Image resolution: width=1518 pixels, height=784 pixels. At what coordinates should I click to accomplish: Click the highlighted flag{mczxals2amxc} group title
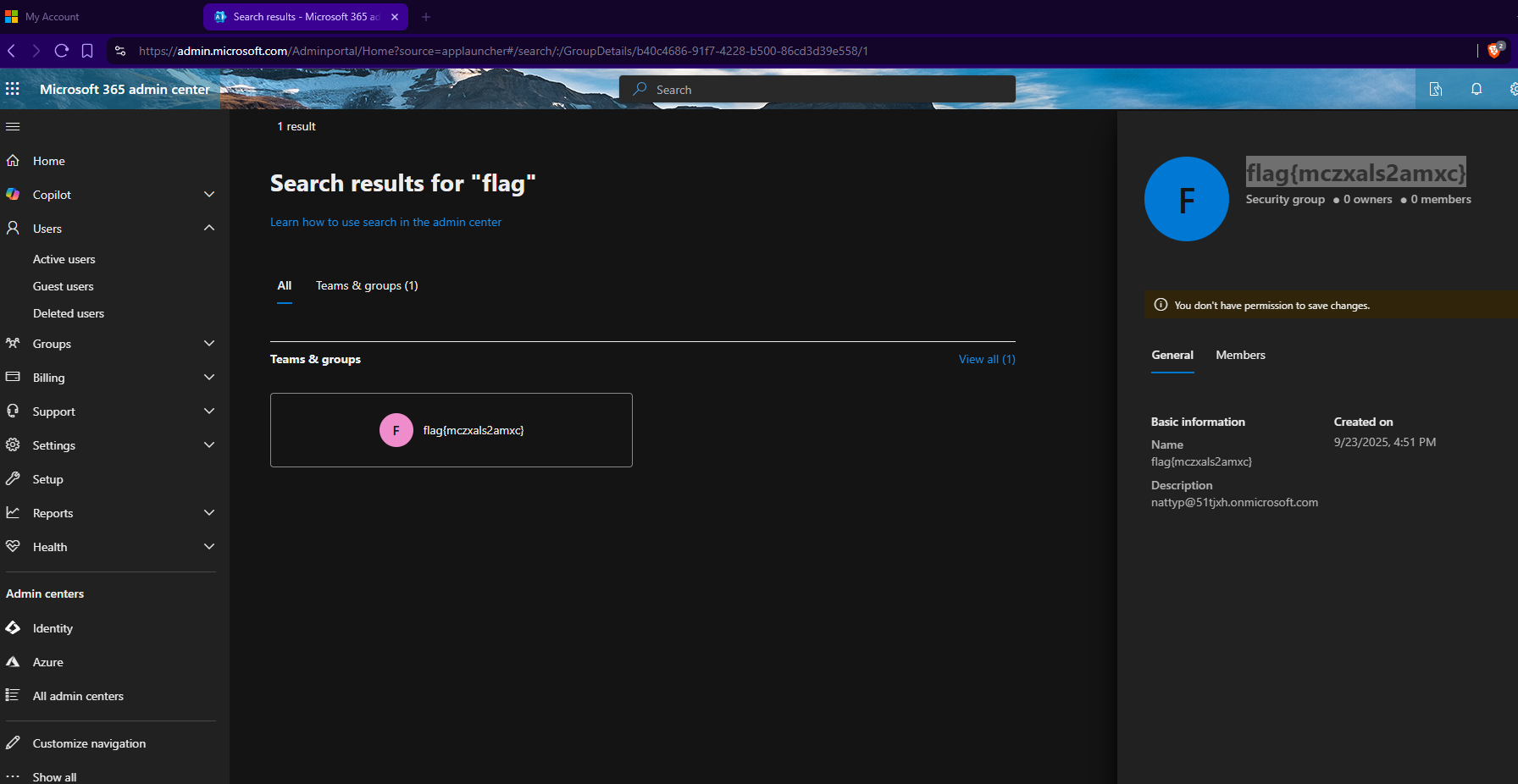point(1356,173)
